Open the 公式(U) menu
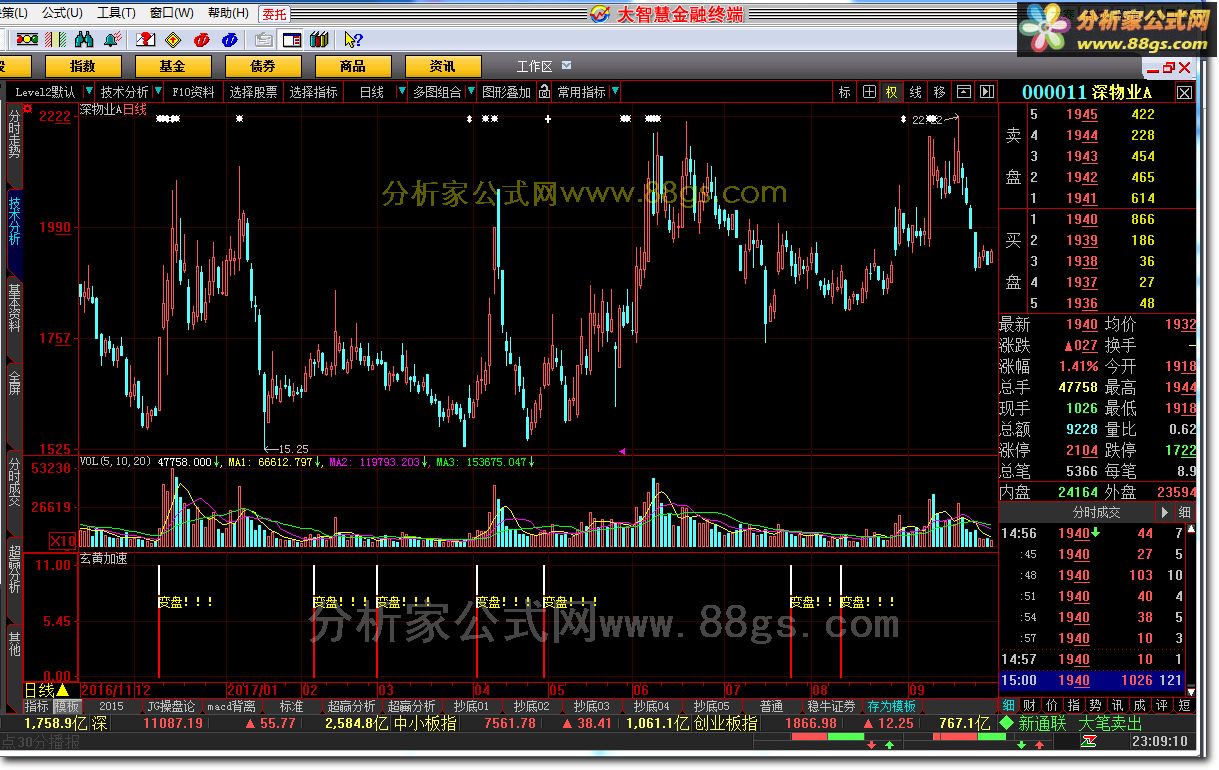 point(62,13)
